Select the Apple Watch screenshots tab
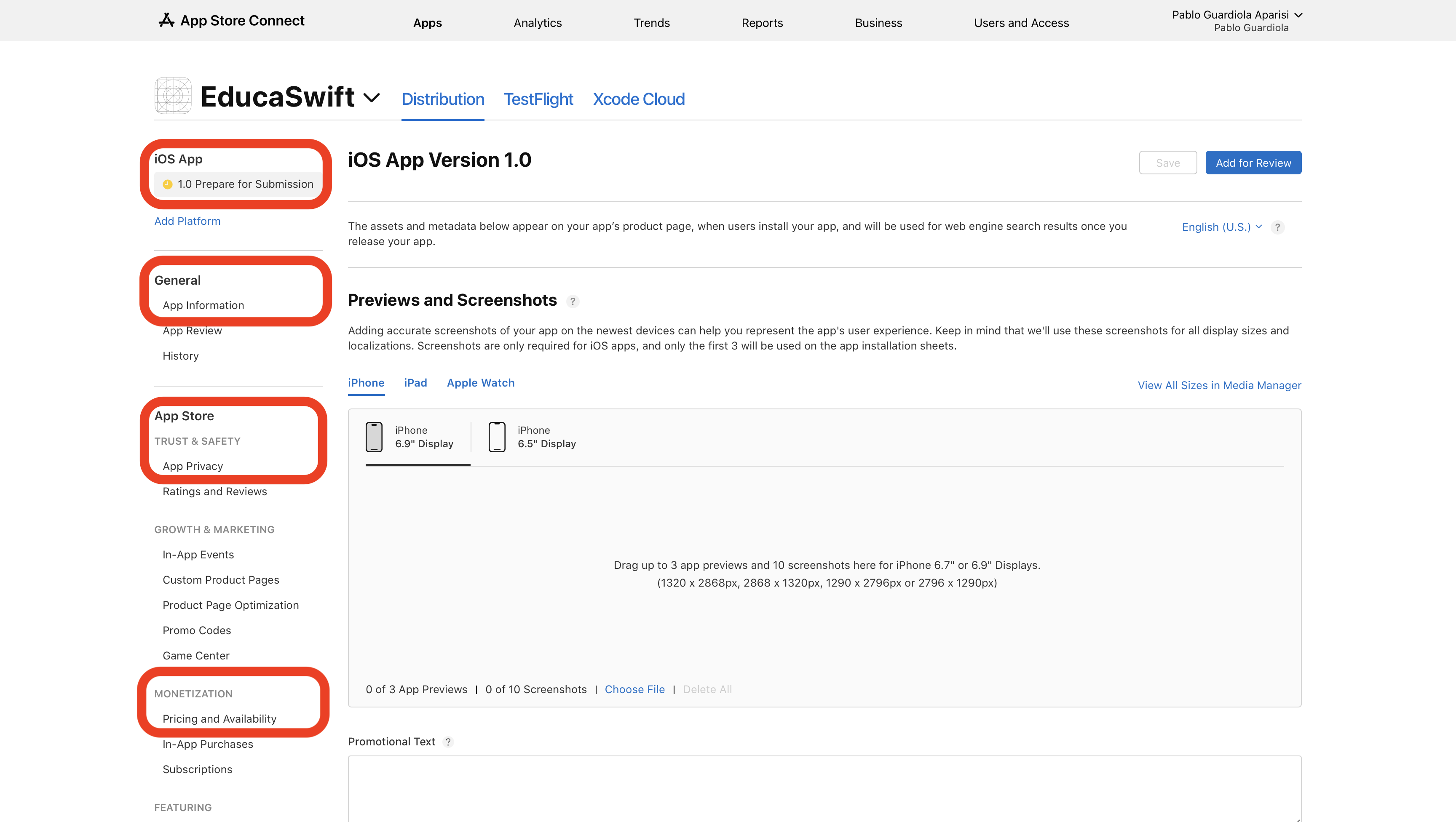The image size is (1456, 822). coord(480,382)
